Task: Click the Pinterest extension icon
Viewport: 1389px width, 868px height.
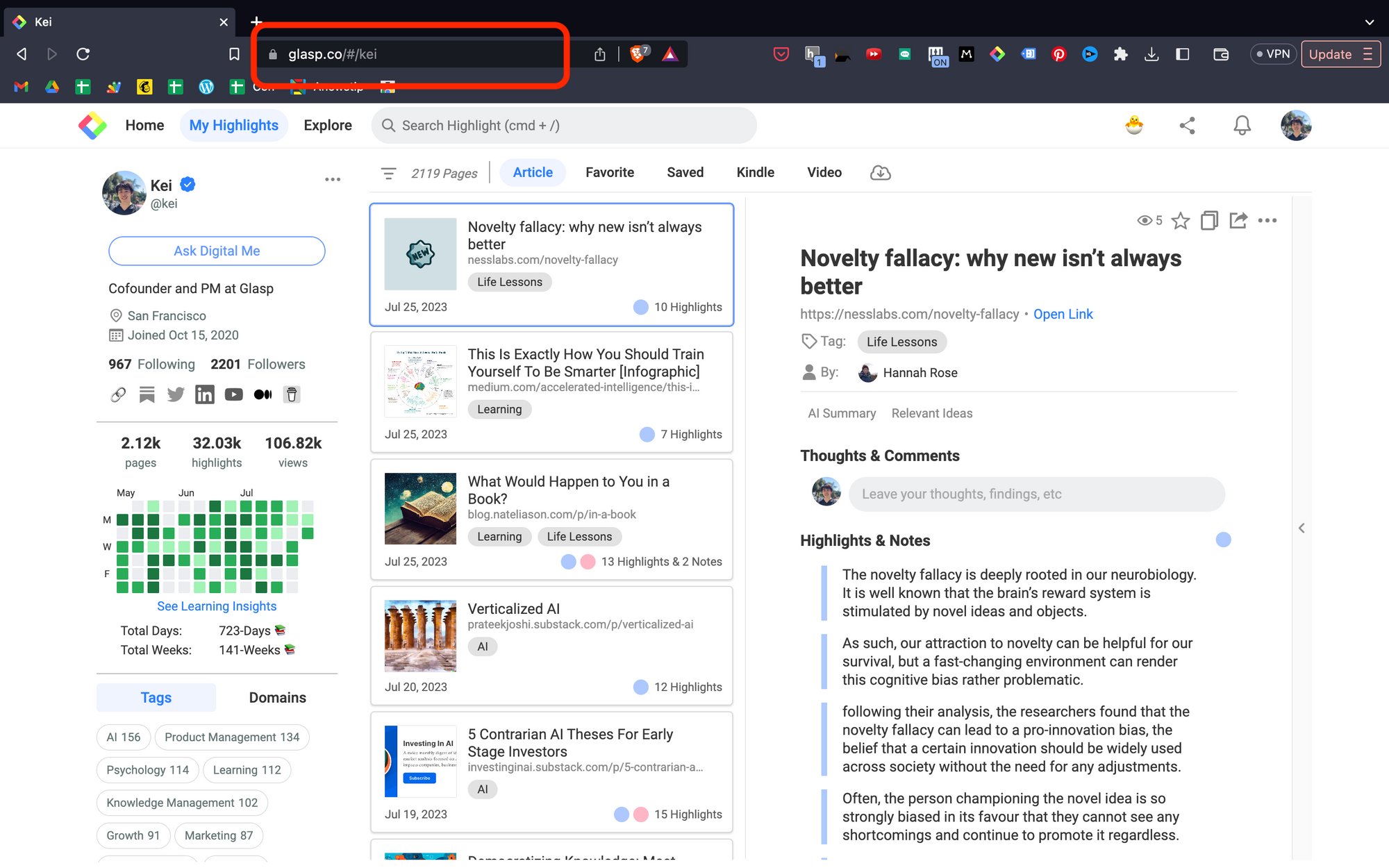Action: click(x=1058, y=54)
